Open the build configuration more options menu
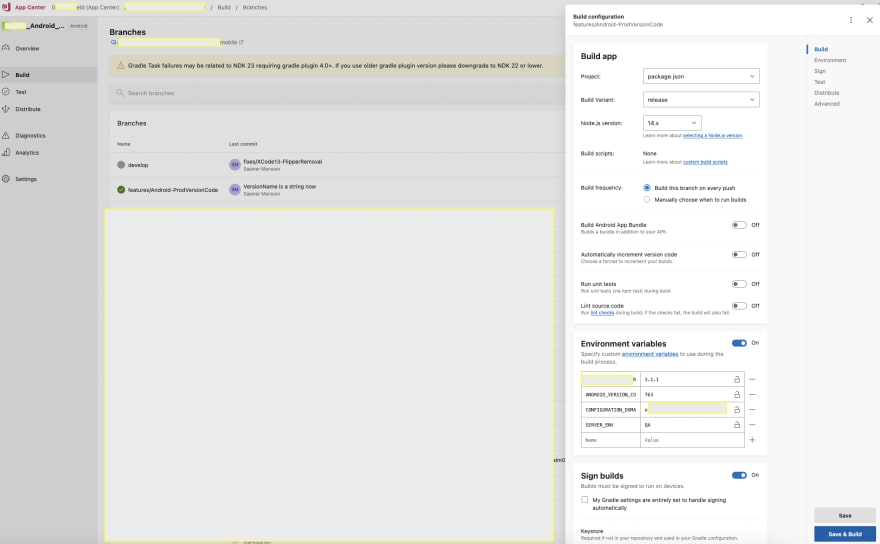The image size is (880, 544). click(x=851, y=20)
